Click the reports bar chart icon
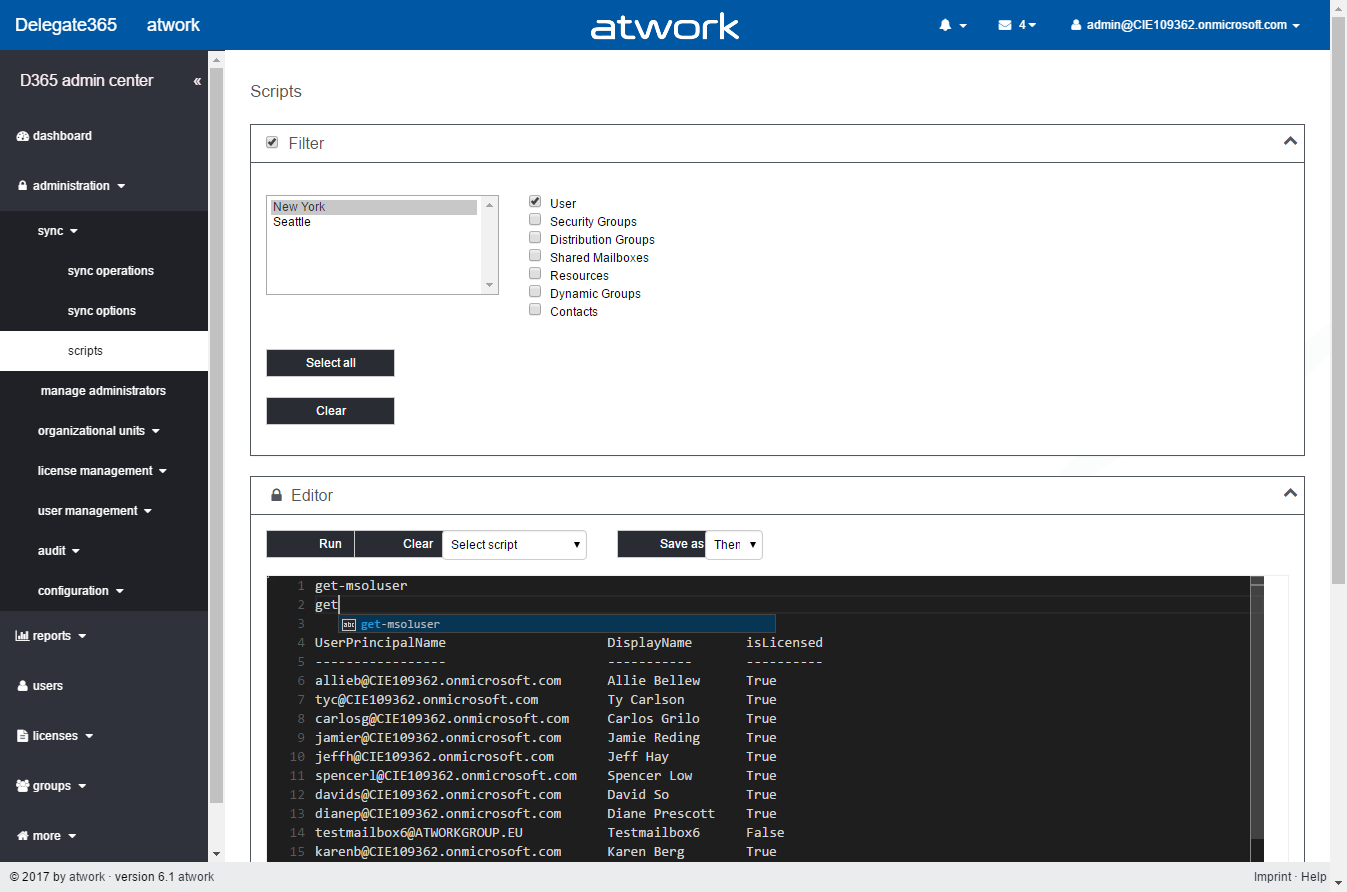The width and height of the screenshot is (1347, 892). pos(23,636)
